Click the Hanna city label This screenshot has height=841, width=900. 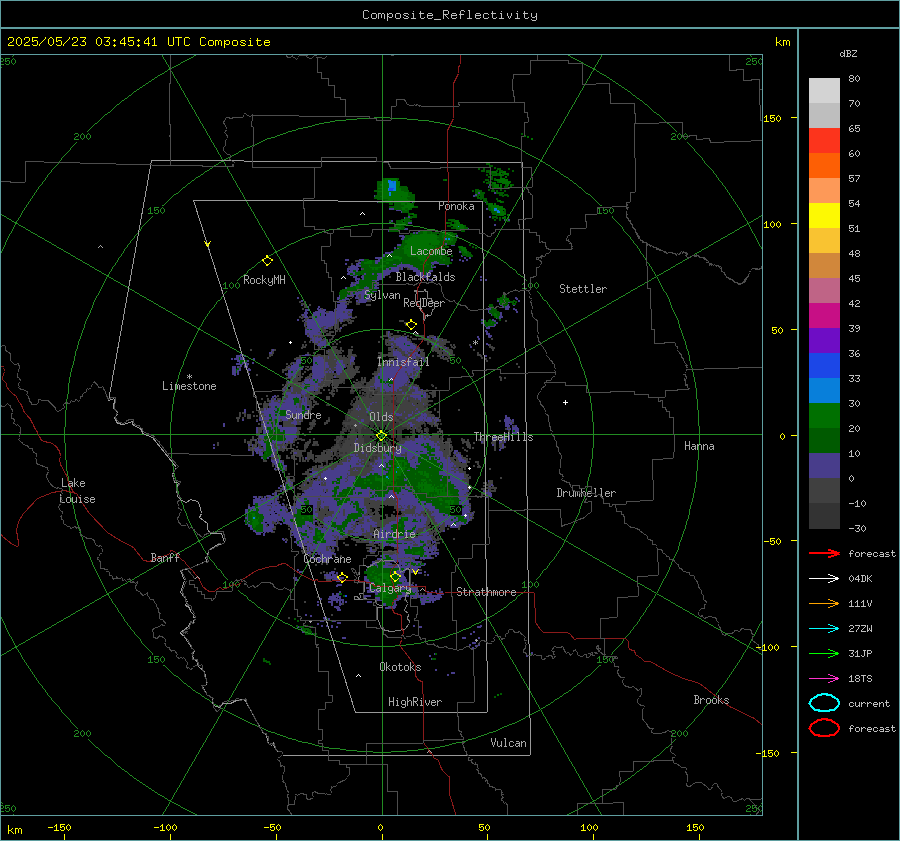(699, 446)
